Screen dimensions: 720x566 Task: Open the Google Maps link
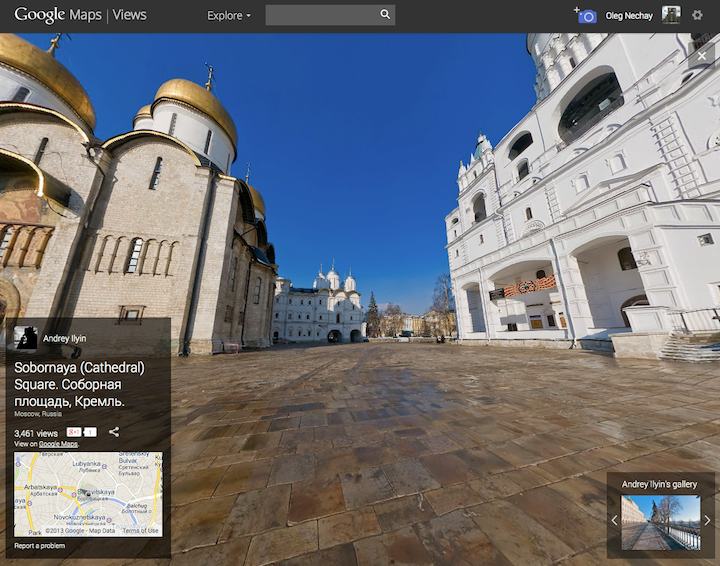click(x=58, y=444)
